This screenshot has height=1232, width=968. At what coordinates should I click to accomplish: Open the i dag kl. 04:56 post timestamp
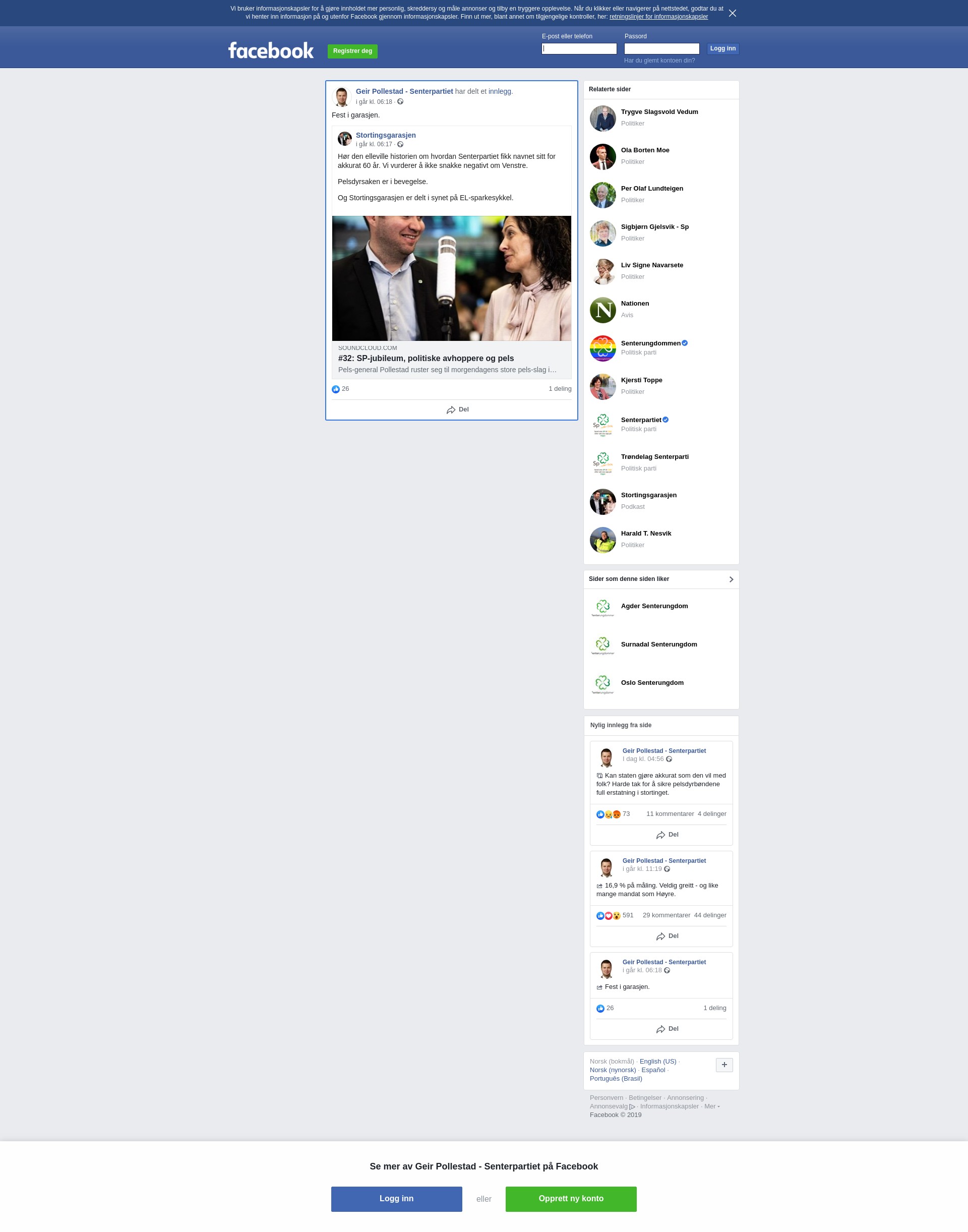point(643,759)
